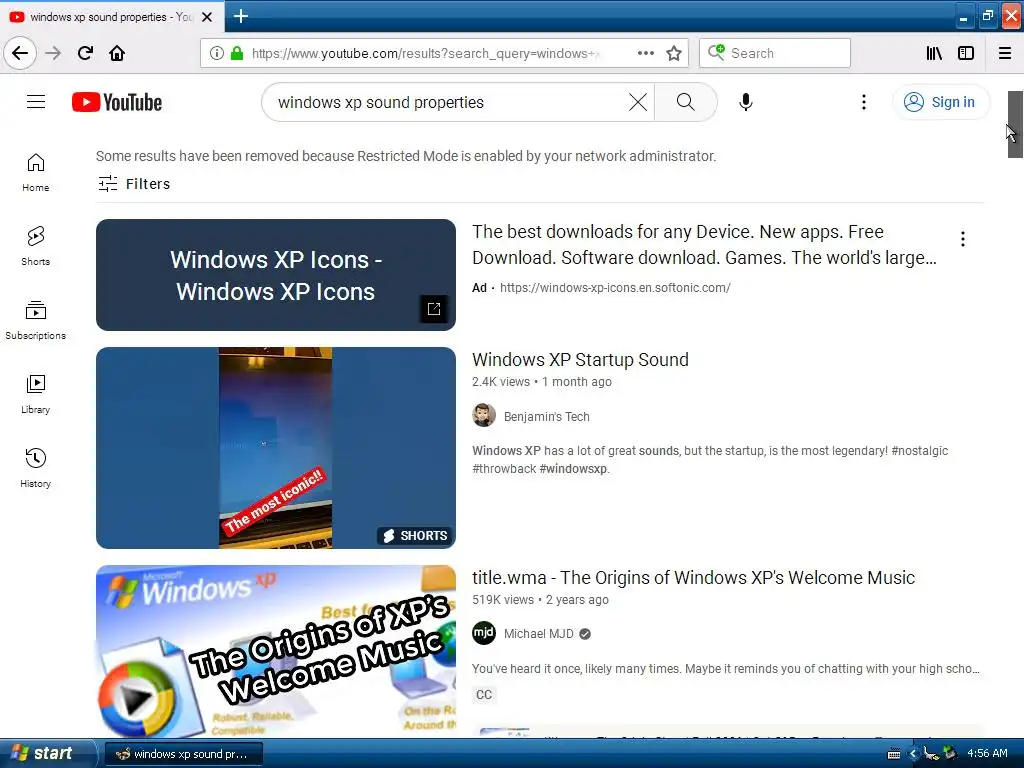Open Windows XP Startup Sound Shorts thumbnail
Screen dimensions: 1024x768
coord(276,447)
